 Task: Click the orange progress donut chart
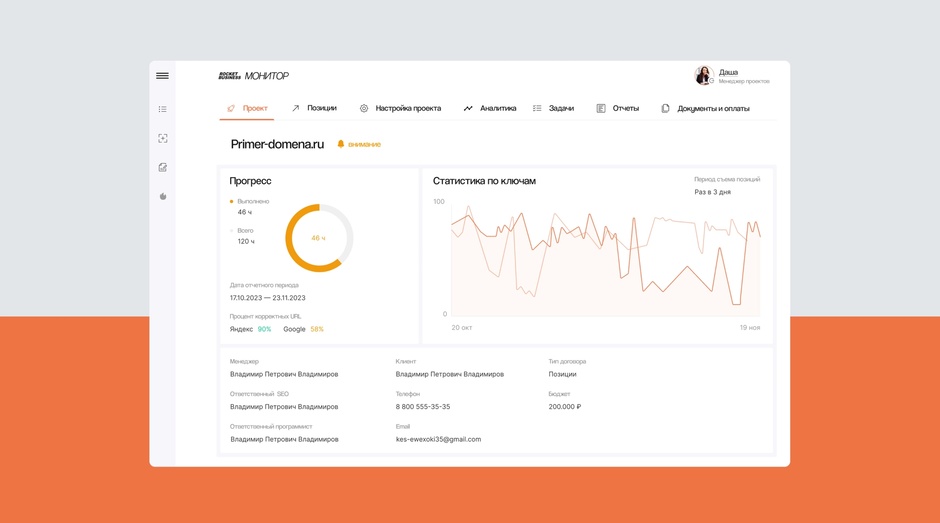pos(319,238)
